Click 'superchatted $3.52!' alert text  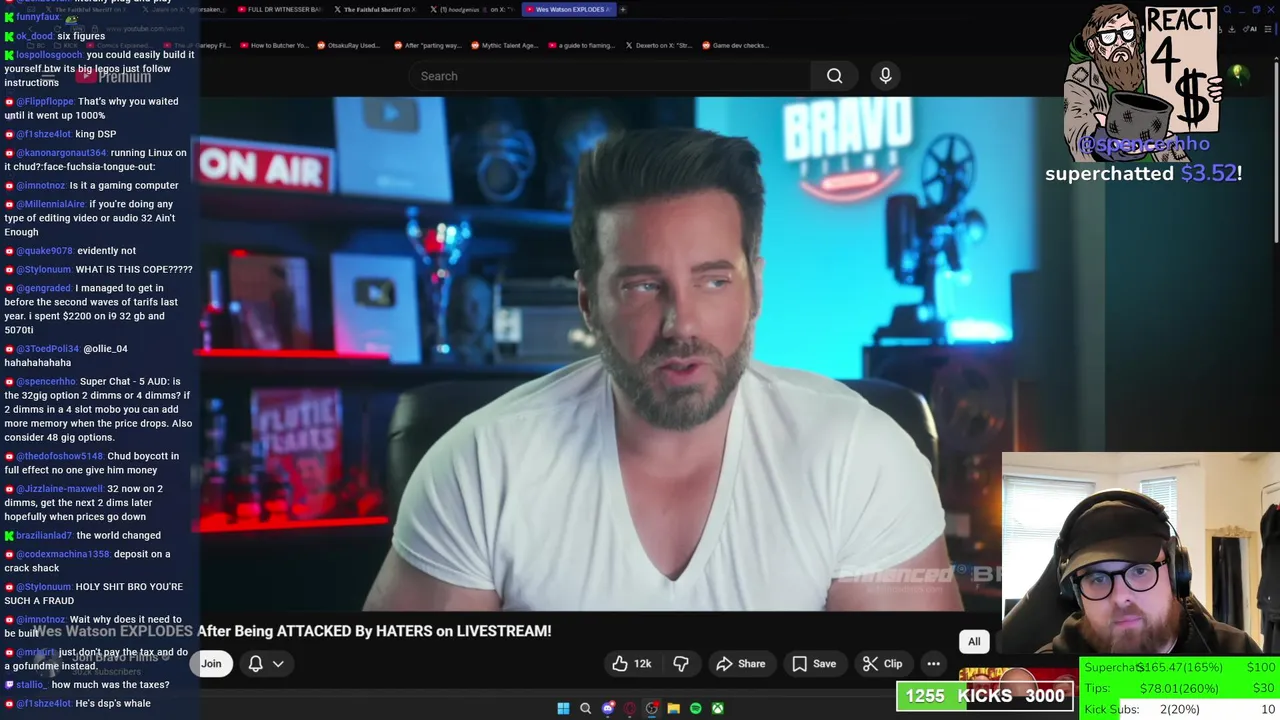(x=1143, y=173)
